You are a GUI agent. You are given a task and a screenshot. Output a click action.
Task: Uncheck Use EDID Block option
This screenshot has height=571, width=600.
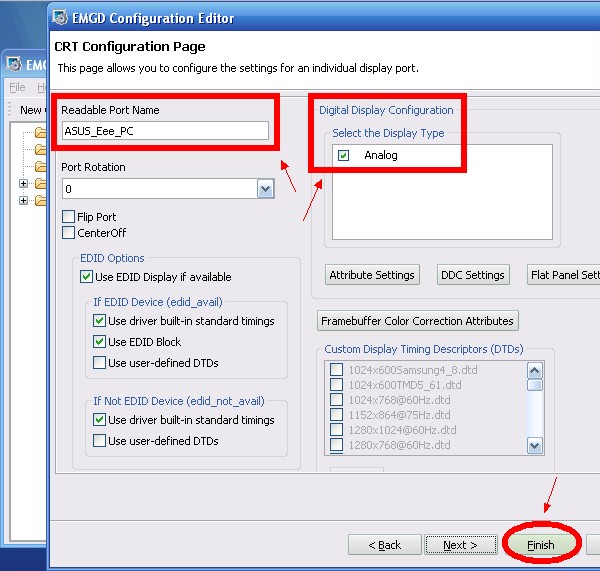[100, 342]
